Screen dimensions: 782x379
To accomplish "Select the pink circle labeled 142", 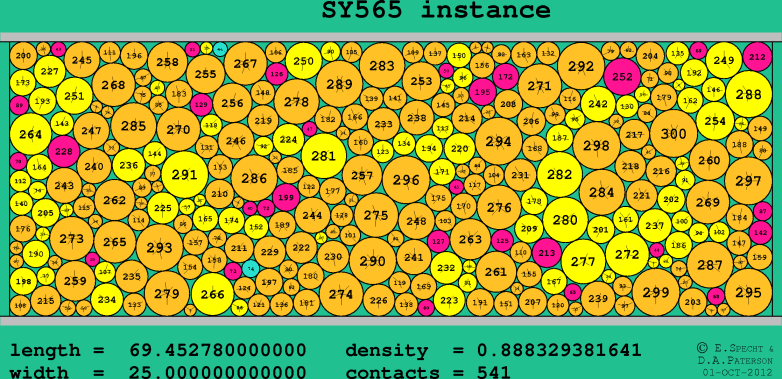I will [761, 233].
